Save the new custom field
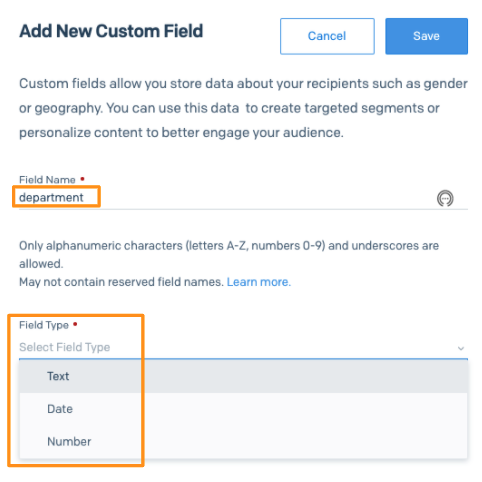This screenshot has width=482, height=482. click(x=426, y=36)
